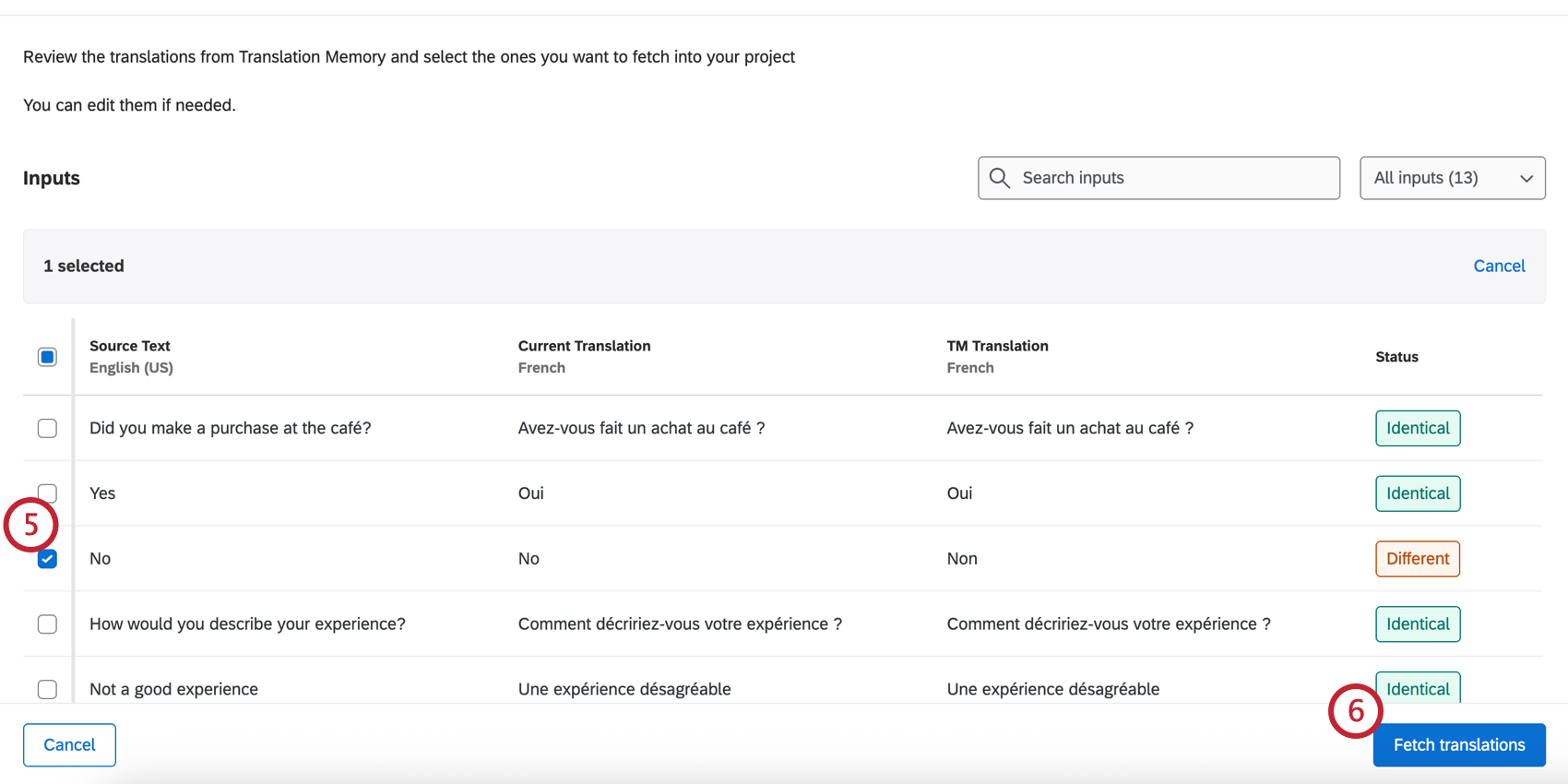Click the Status column header
1568x784 pixels.
click(x=1396, y=357)
